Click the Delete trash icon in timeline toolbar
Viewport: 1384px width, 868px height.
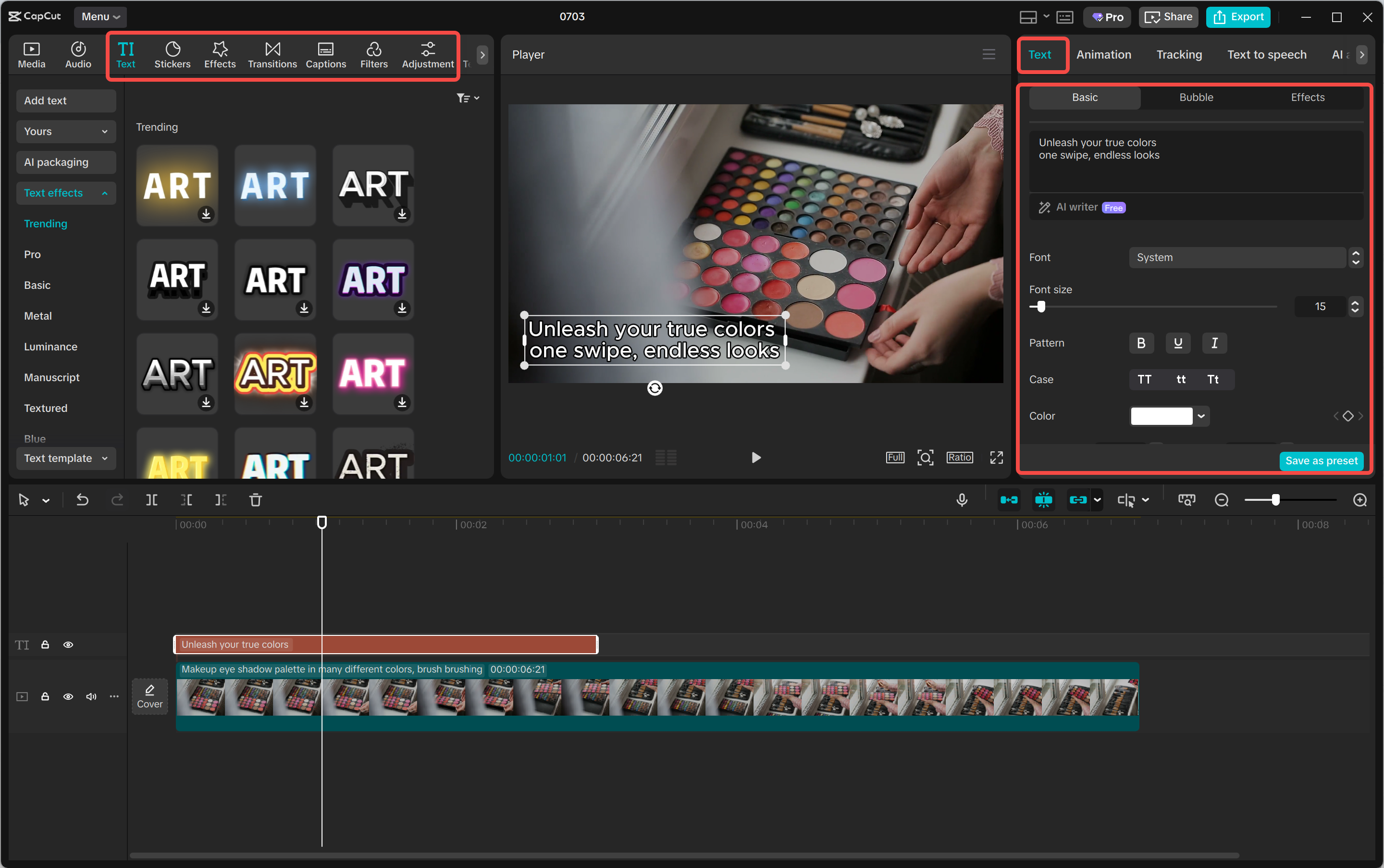point(256,500)
